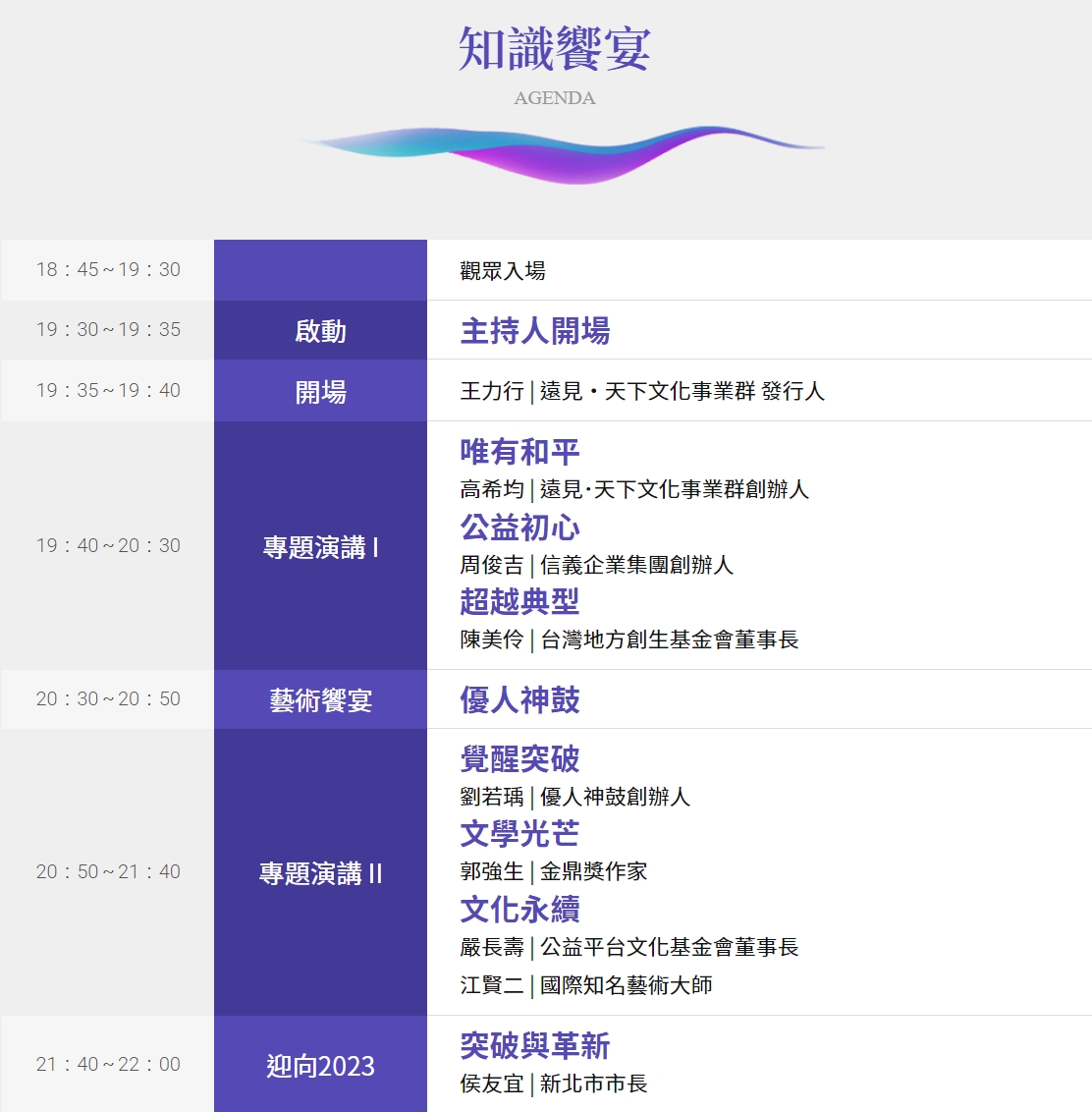Click the AGENDA subtitle text
This screenshot has width=1092, height=1112.
point(554,98)
